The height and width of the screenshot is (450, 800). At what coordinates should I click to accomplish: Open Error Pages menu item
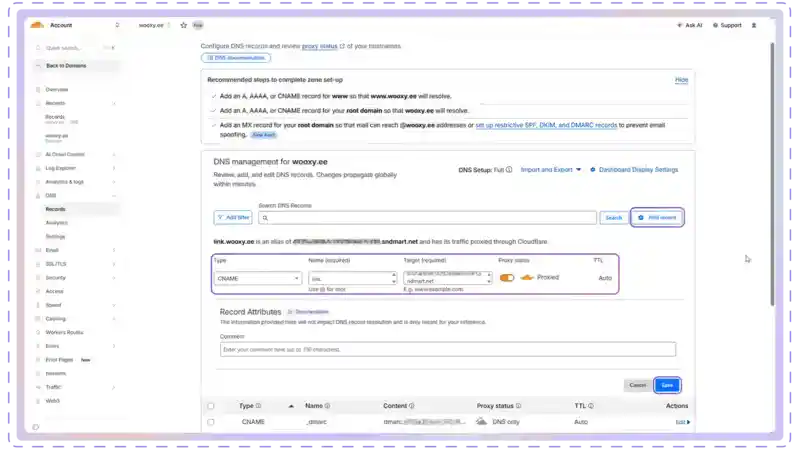coord(59,360)
